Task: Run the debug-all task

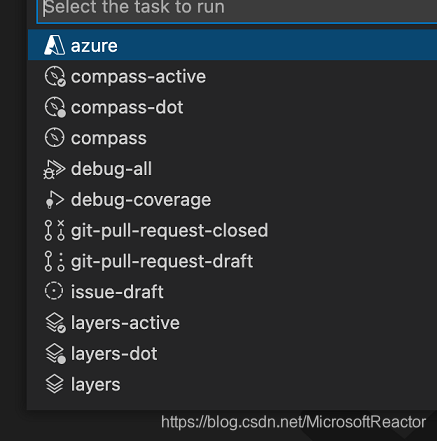Action: (x=232, y=169)
